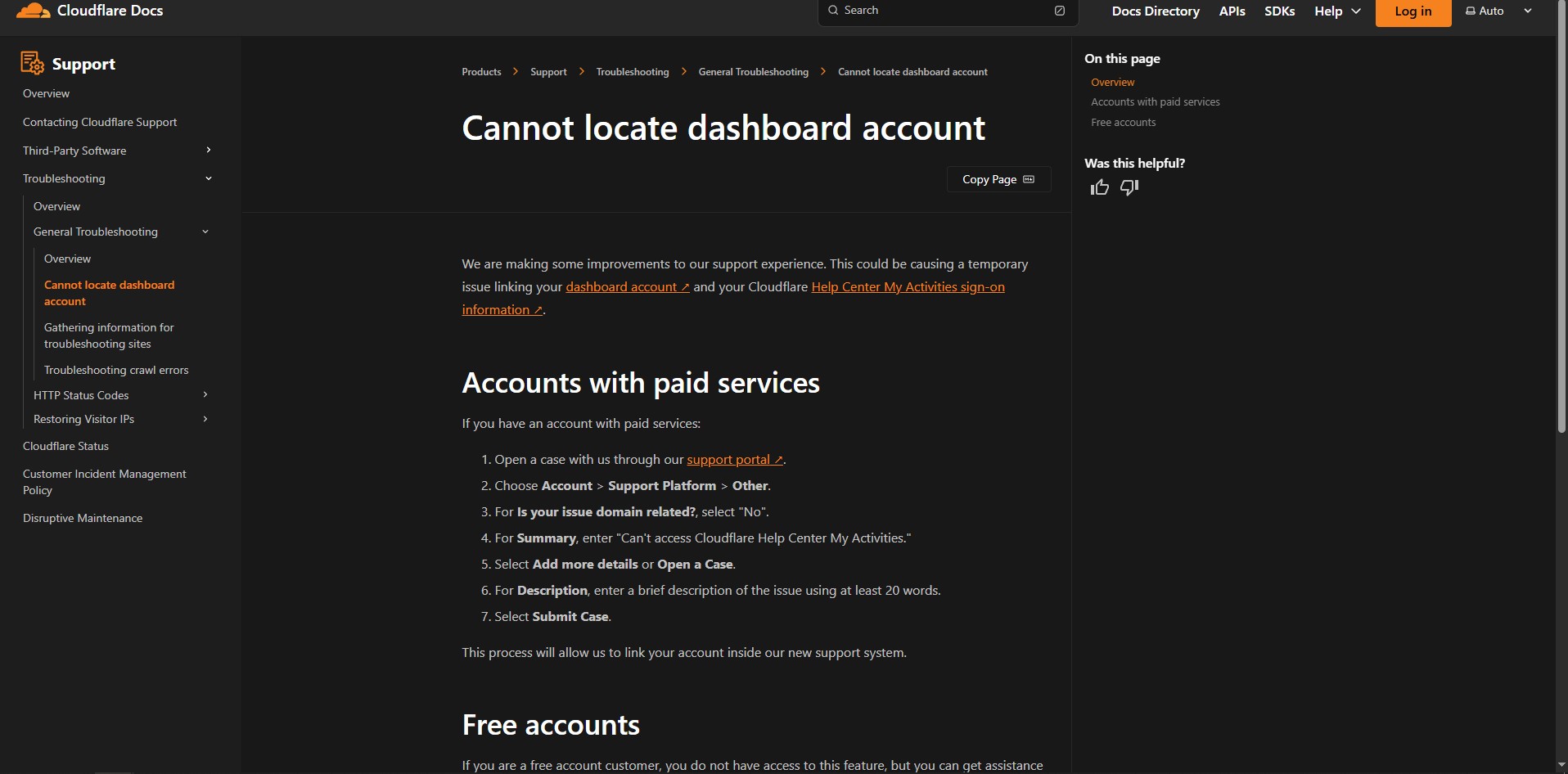Open the support portal link
The height and width of the screenshot is (774, 1568).
735,460
